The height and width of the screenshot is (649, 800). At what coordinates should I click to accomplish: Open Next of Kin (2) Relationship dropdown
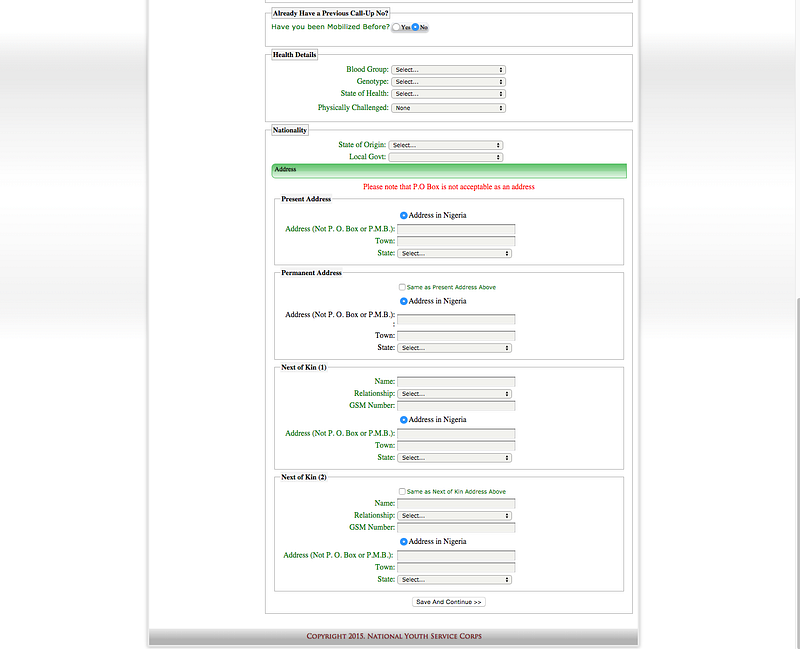point(455,515)
